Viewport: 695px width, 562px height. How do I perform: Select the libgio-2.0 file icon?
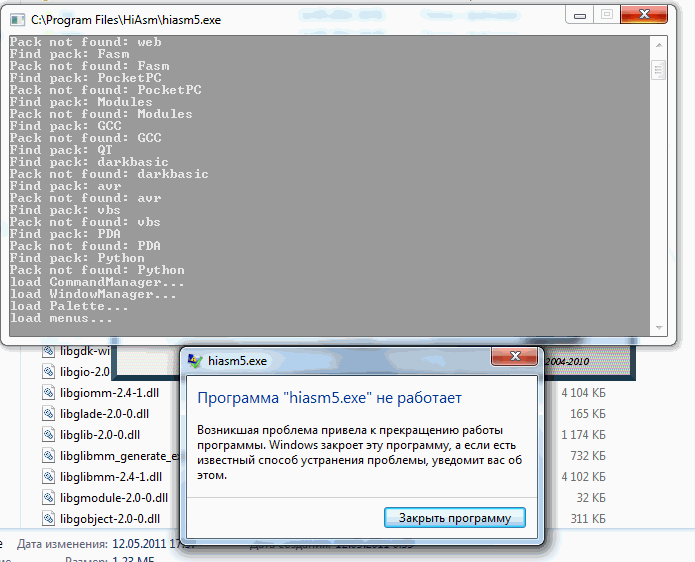click(x=50, y=372)
